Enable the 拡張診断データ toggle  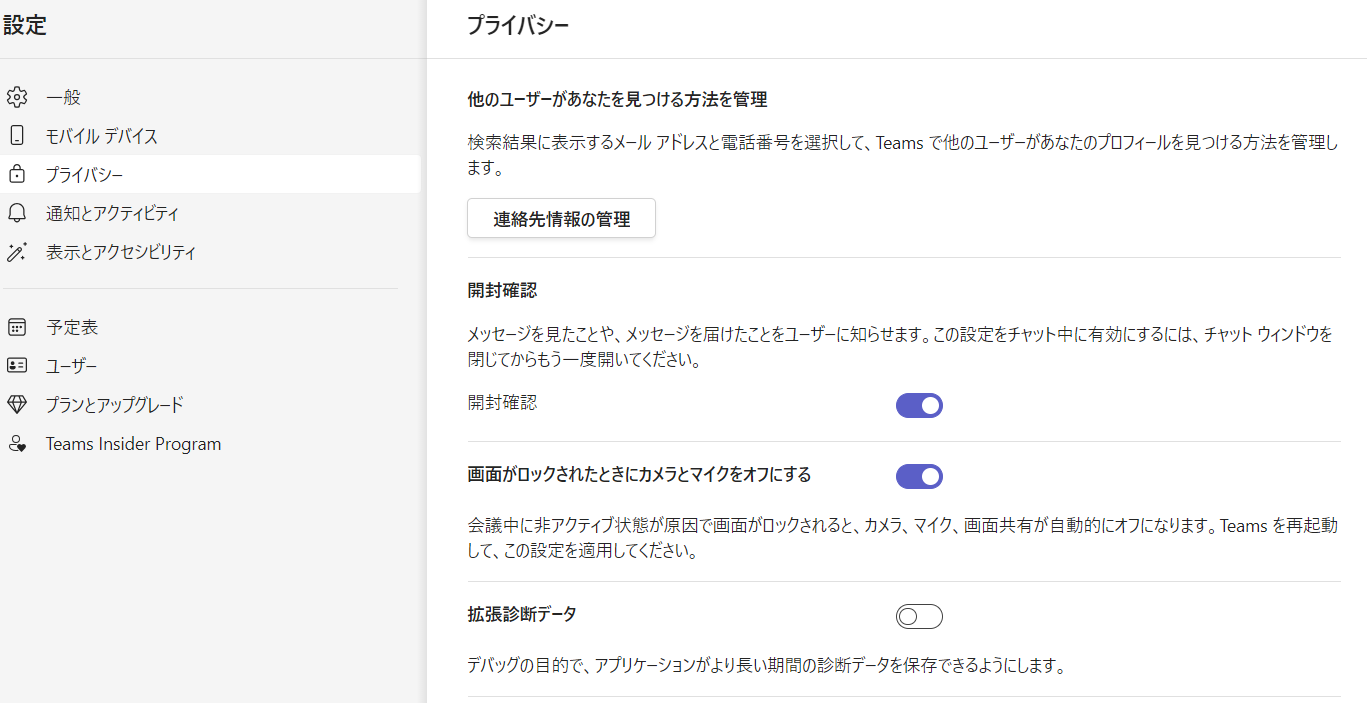coord(919,617)
